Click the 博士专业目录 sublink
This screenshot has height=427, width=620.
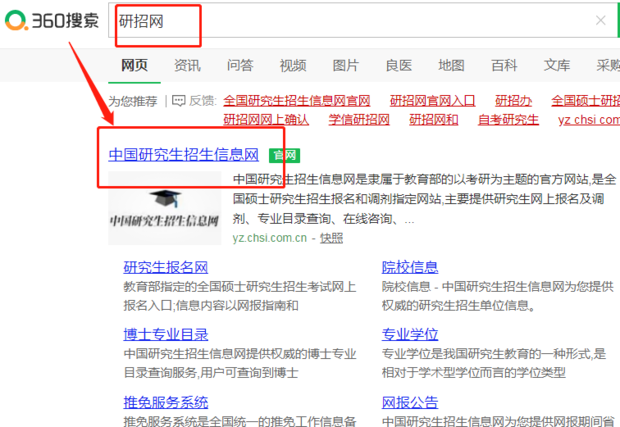pos(166,335)
